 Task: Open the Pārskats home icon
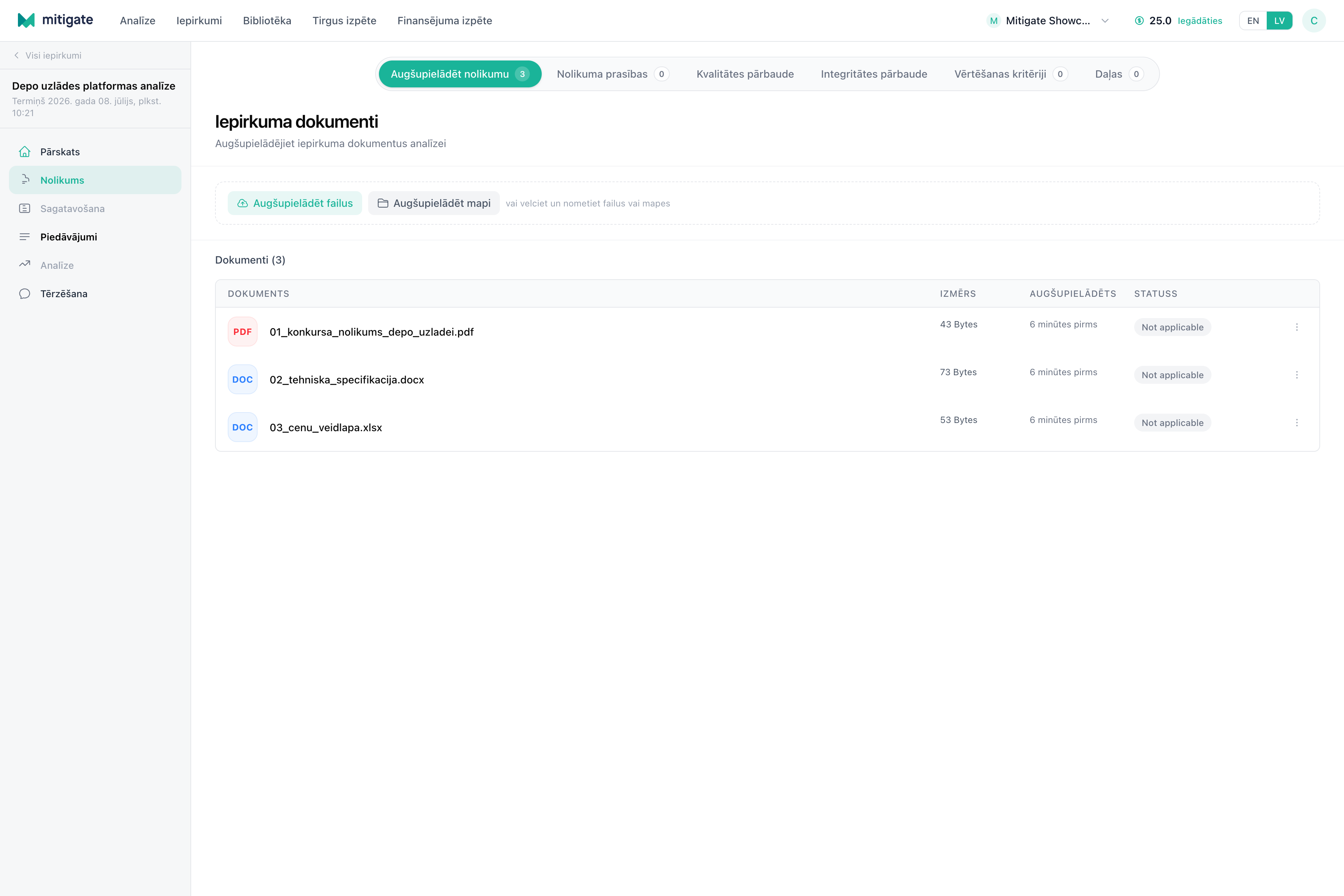tap(25, 152)
